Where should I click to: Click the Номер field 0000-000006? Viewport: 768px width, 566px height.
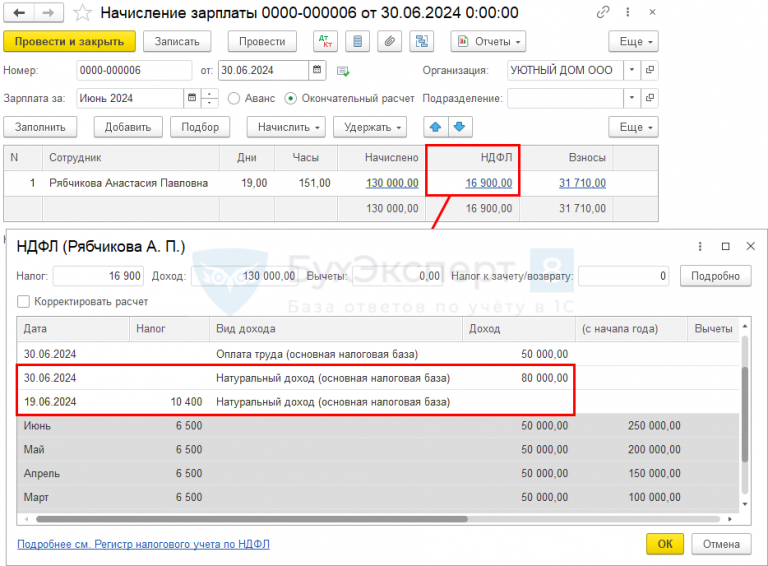[134, 70]
